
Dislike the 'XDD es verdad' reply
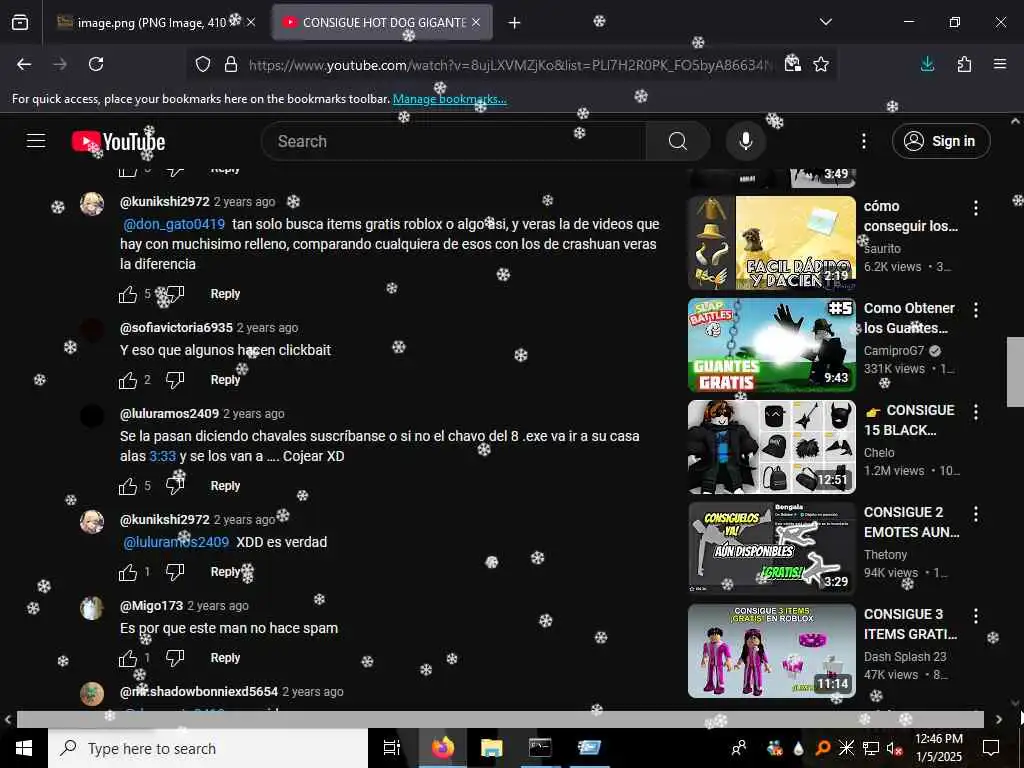pyautogui.click(x=174, y=572)
